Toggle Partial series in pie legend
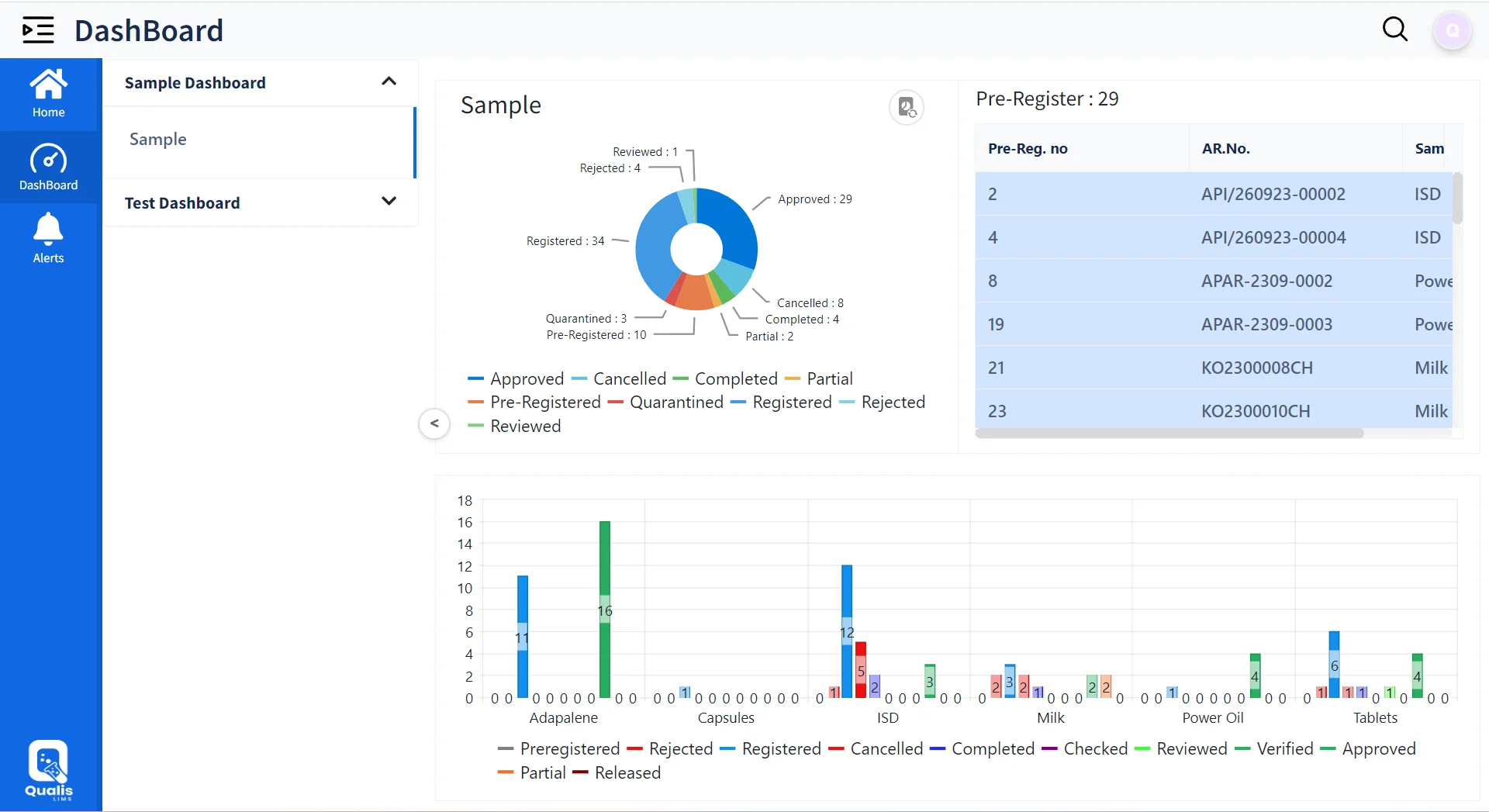Image resolution: width=1489 pixels, height=812 pixels. 820,378
